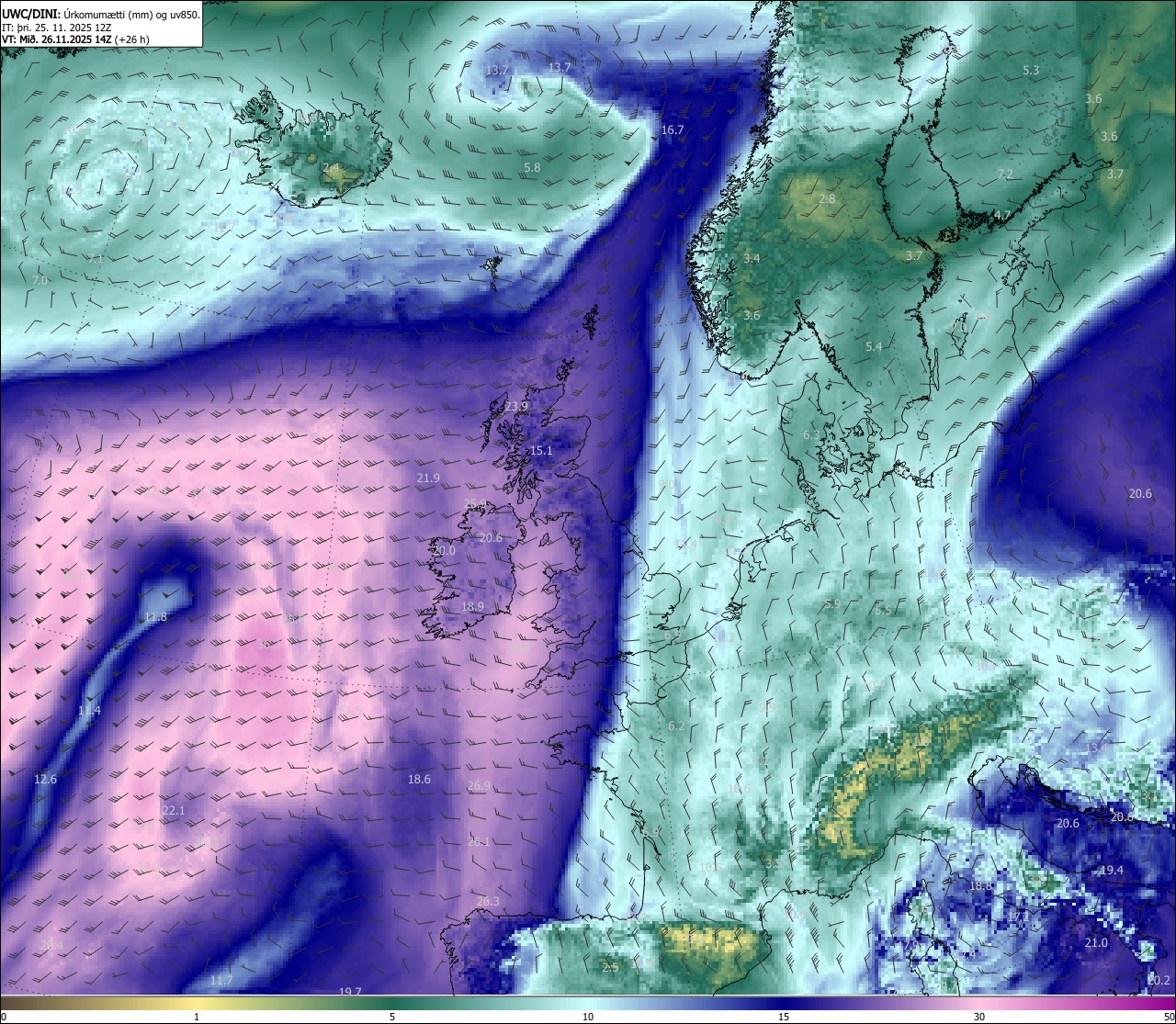Click the pink segment of the colour scale
This screenshot has height=1024, width=1176.
point(979,1004)
